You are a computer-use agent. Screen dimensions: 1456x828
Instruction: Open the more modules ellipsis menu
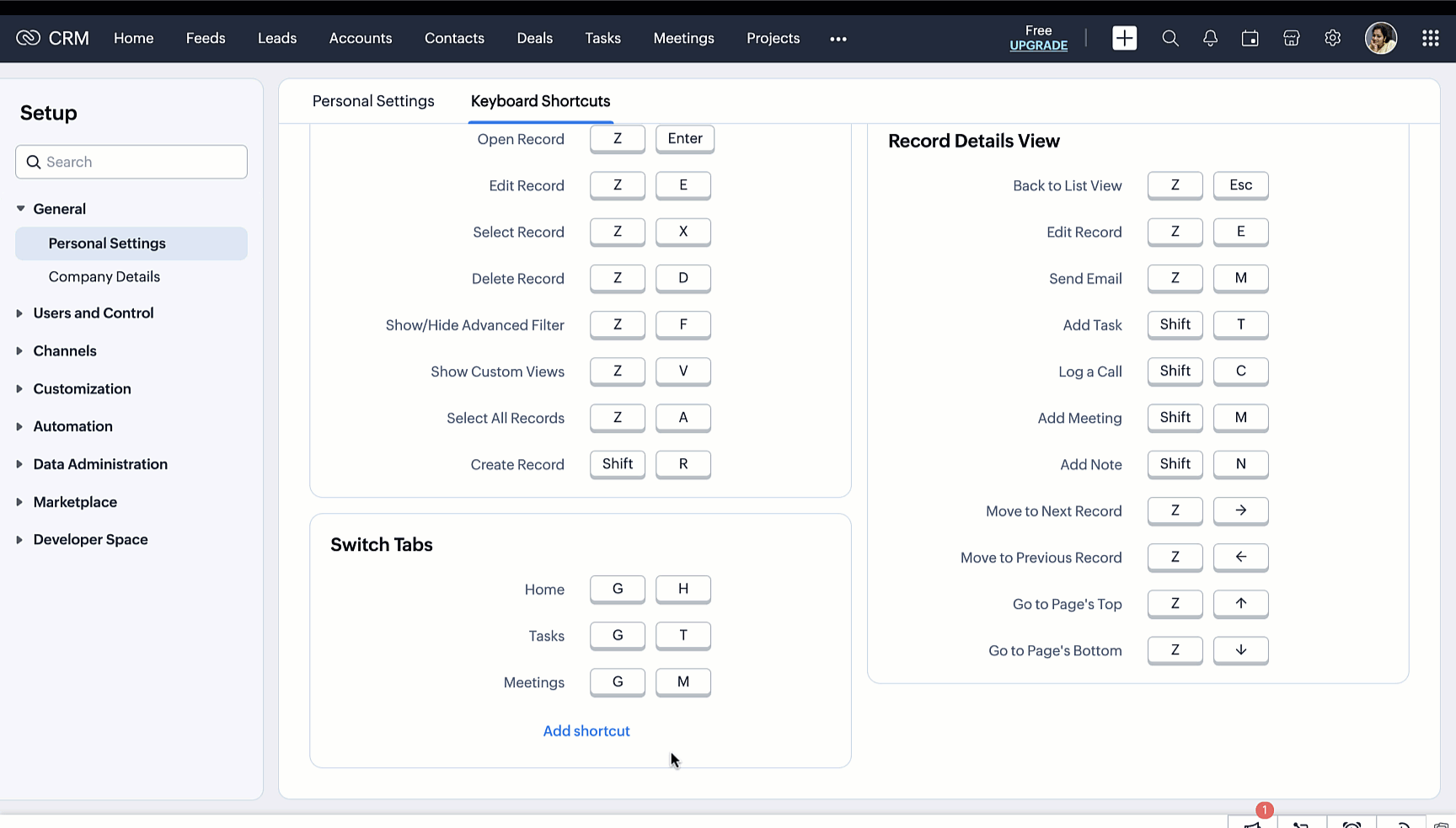838,39
